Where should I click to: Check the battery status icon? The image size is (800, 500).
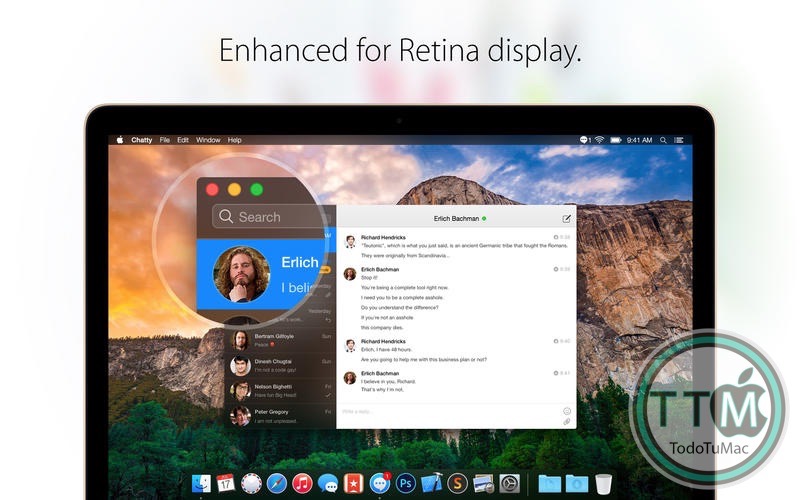point(616,140)
